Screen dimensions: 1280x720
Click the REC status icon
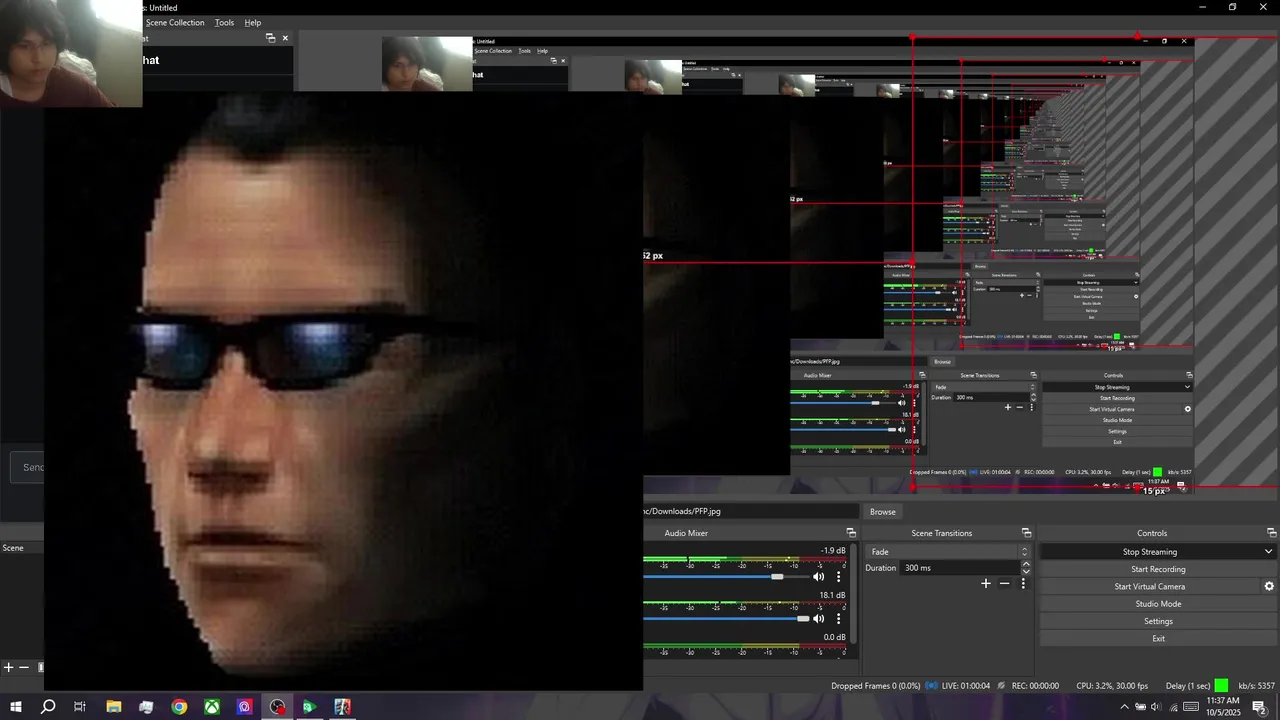click(1001, 686)
